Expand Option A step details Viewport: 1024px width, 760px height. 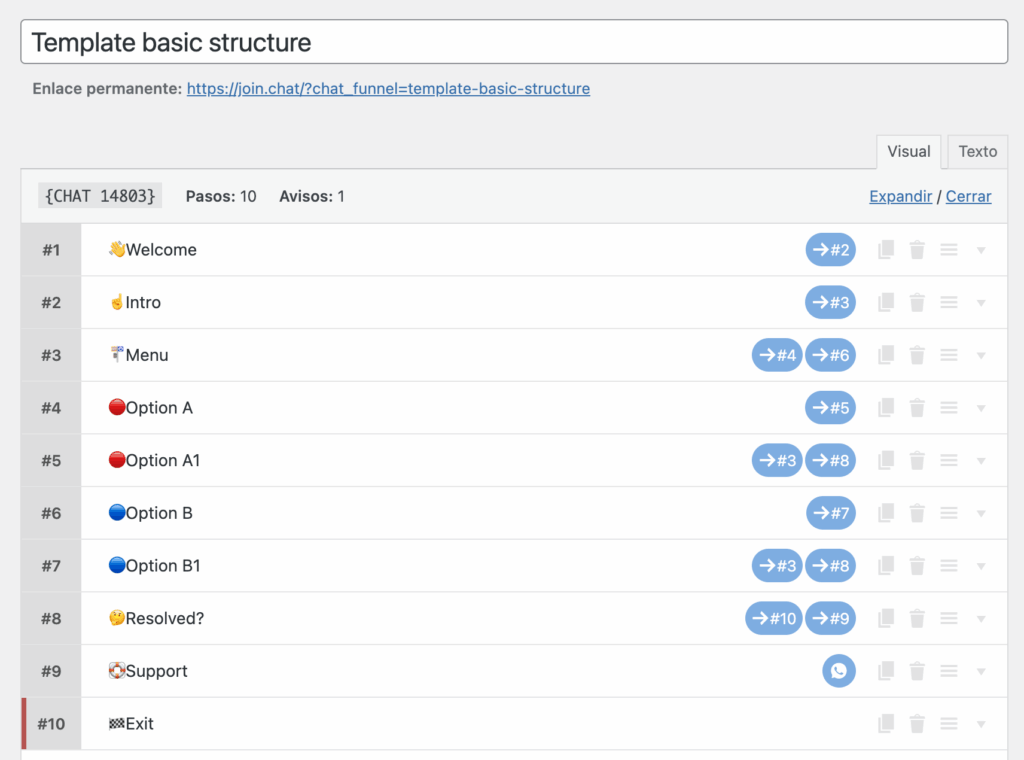[981, 408]
